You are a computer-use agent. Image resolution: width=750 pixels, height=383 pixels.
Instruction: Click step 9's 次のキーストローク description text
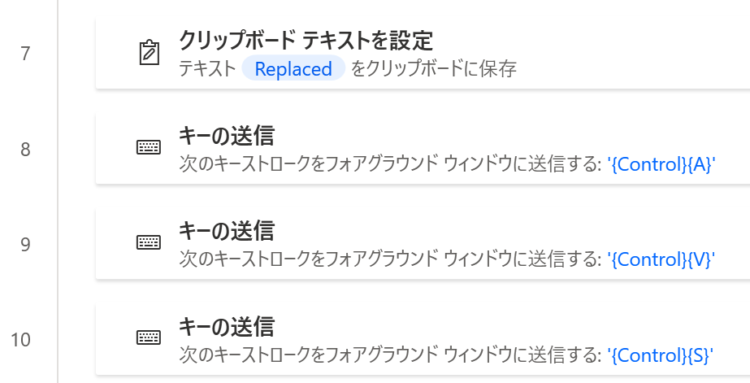click(x=390, y=260)
